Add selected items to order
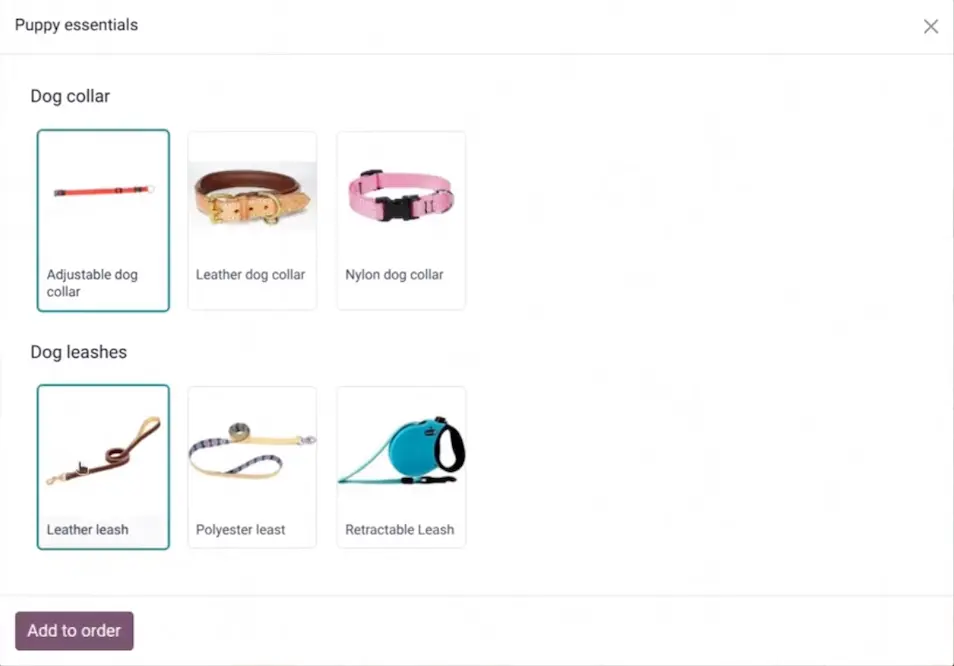The image size is (954, 666). (74, 631)
